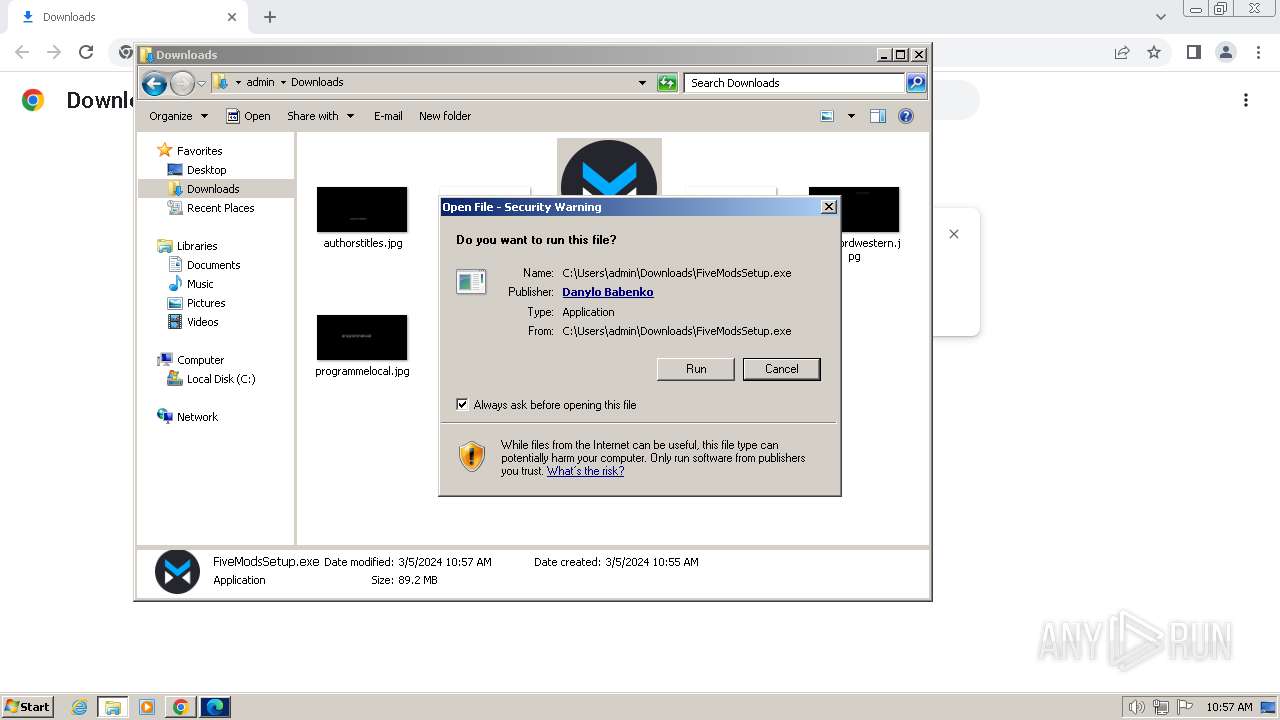Open a new Chrome tab

coord(270,17)
